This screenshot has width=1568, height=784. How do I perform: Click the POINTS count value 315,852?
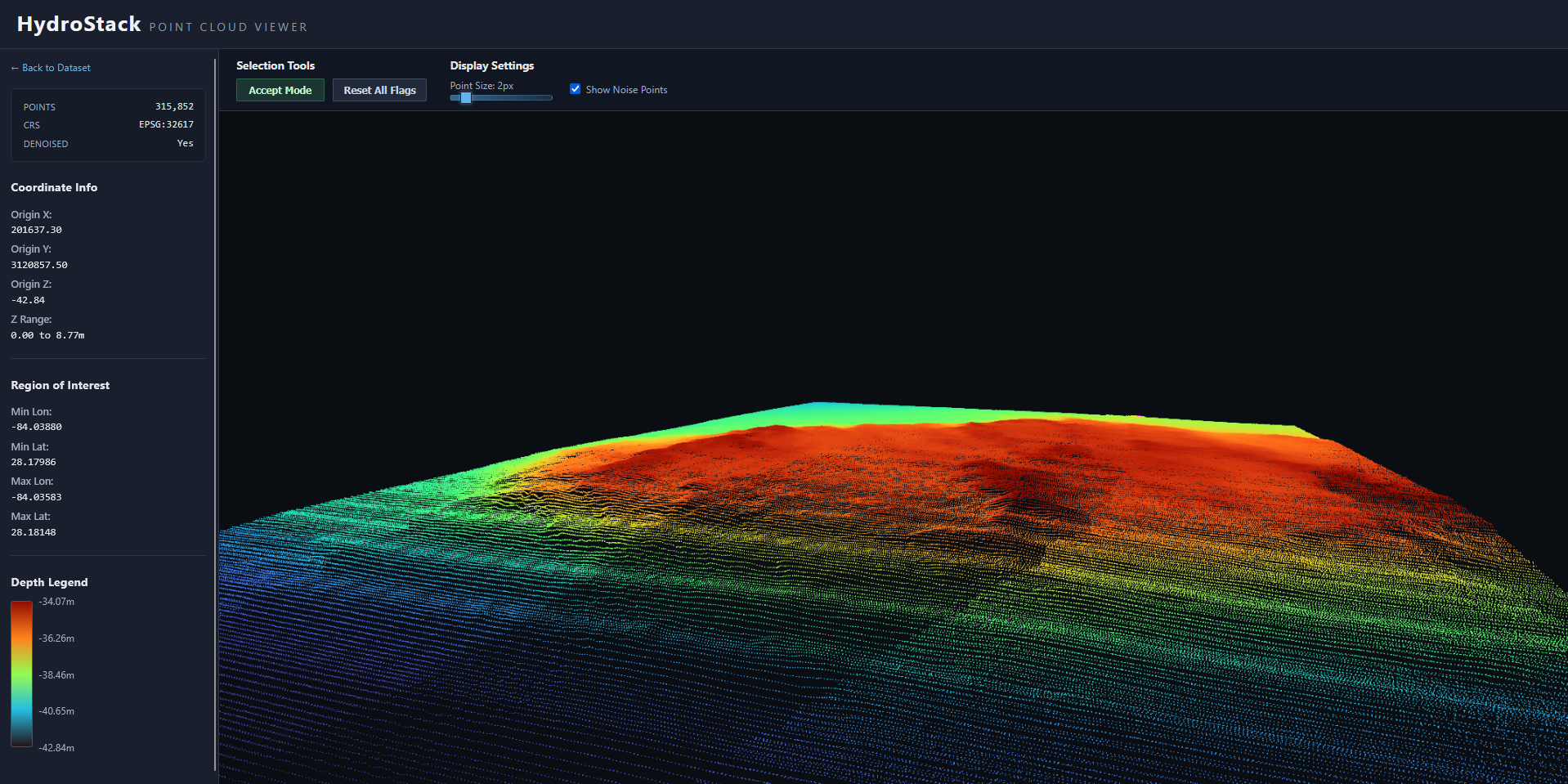coord(174,106)
